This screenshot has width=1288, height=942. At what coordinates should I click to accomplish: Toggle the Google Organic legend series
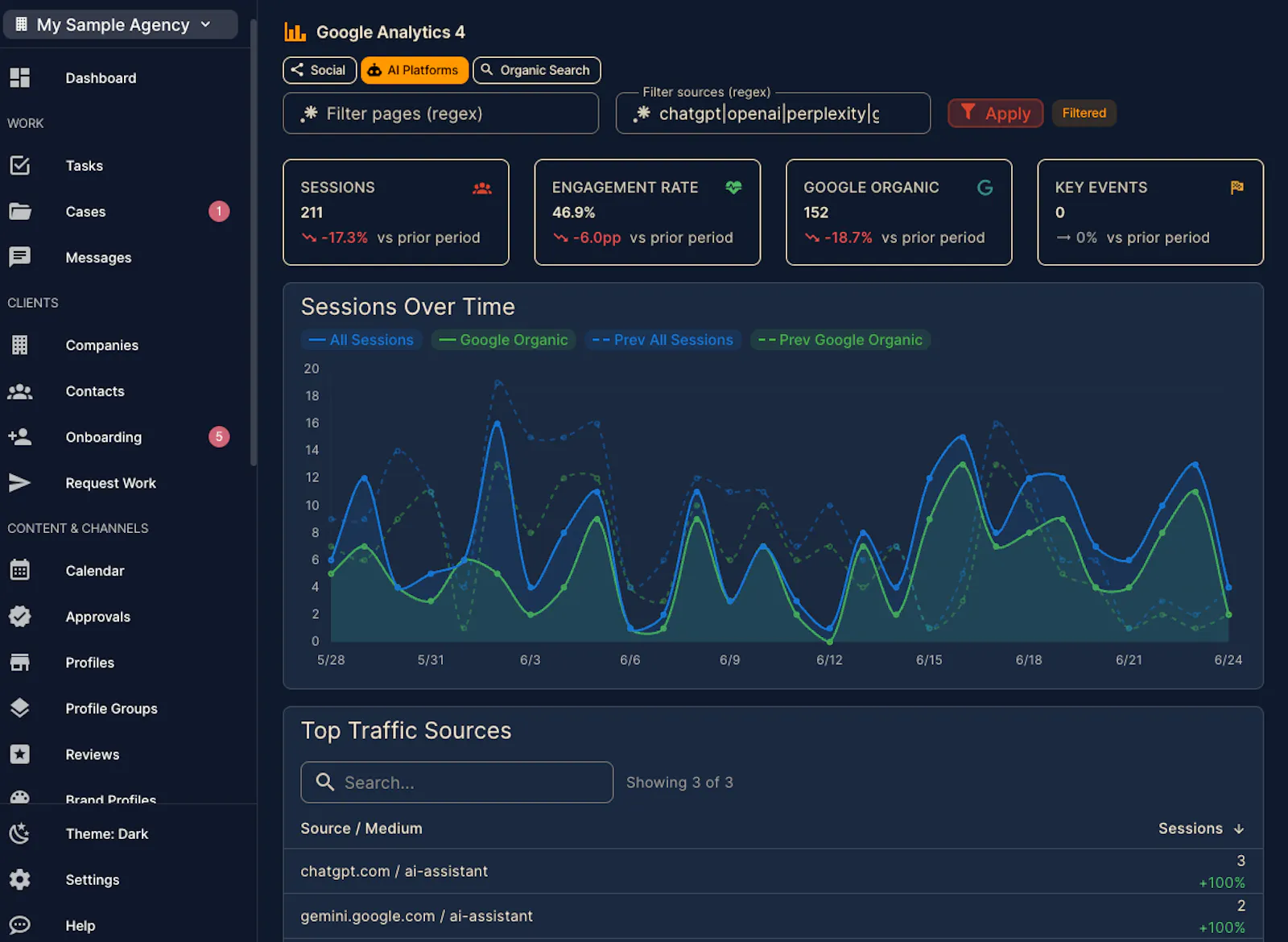504,340
